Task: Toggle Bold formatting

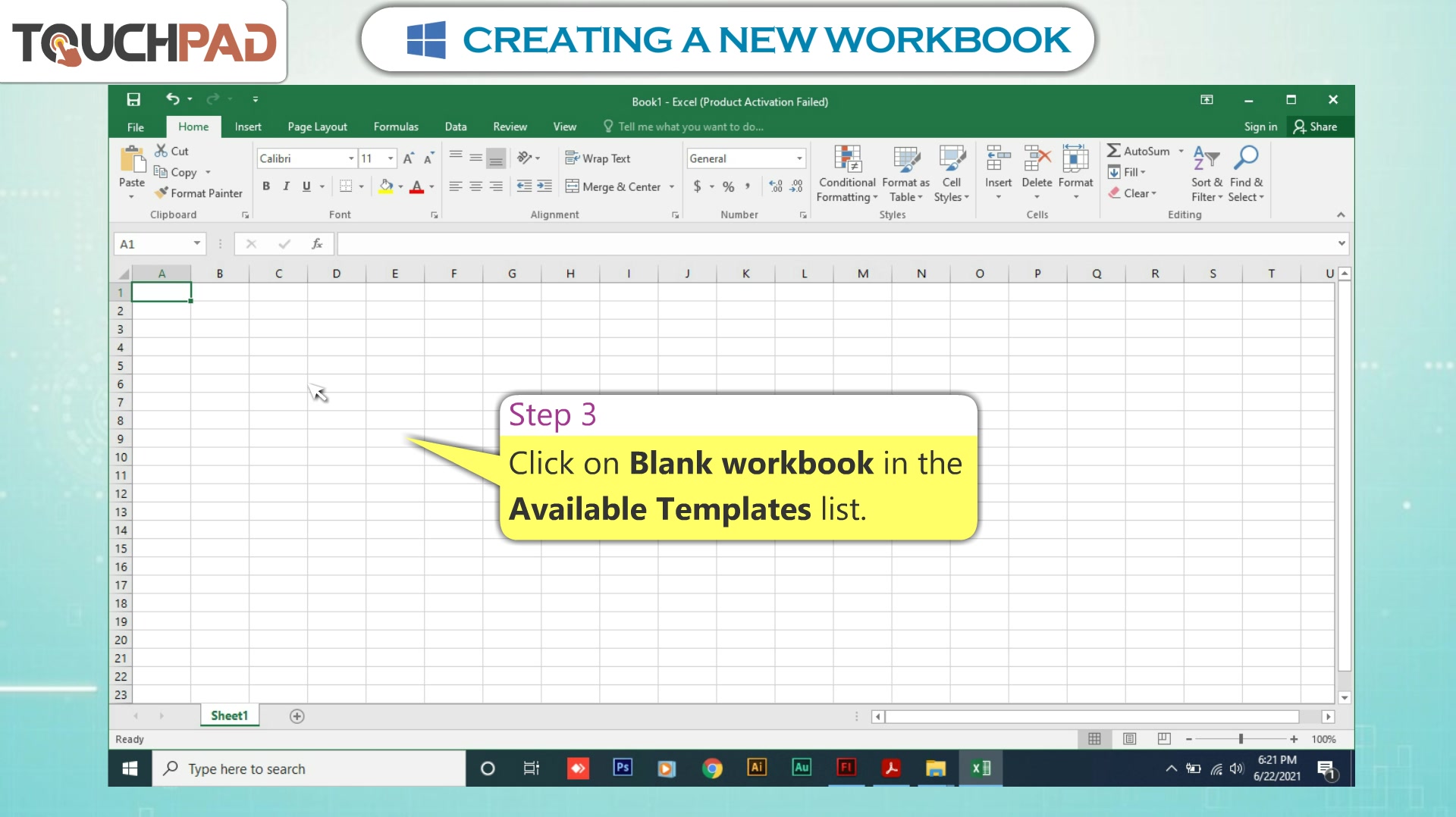Action: tap(266, 186)
